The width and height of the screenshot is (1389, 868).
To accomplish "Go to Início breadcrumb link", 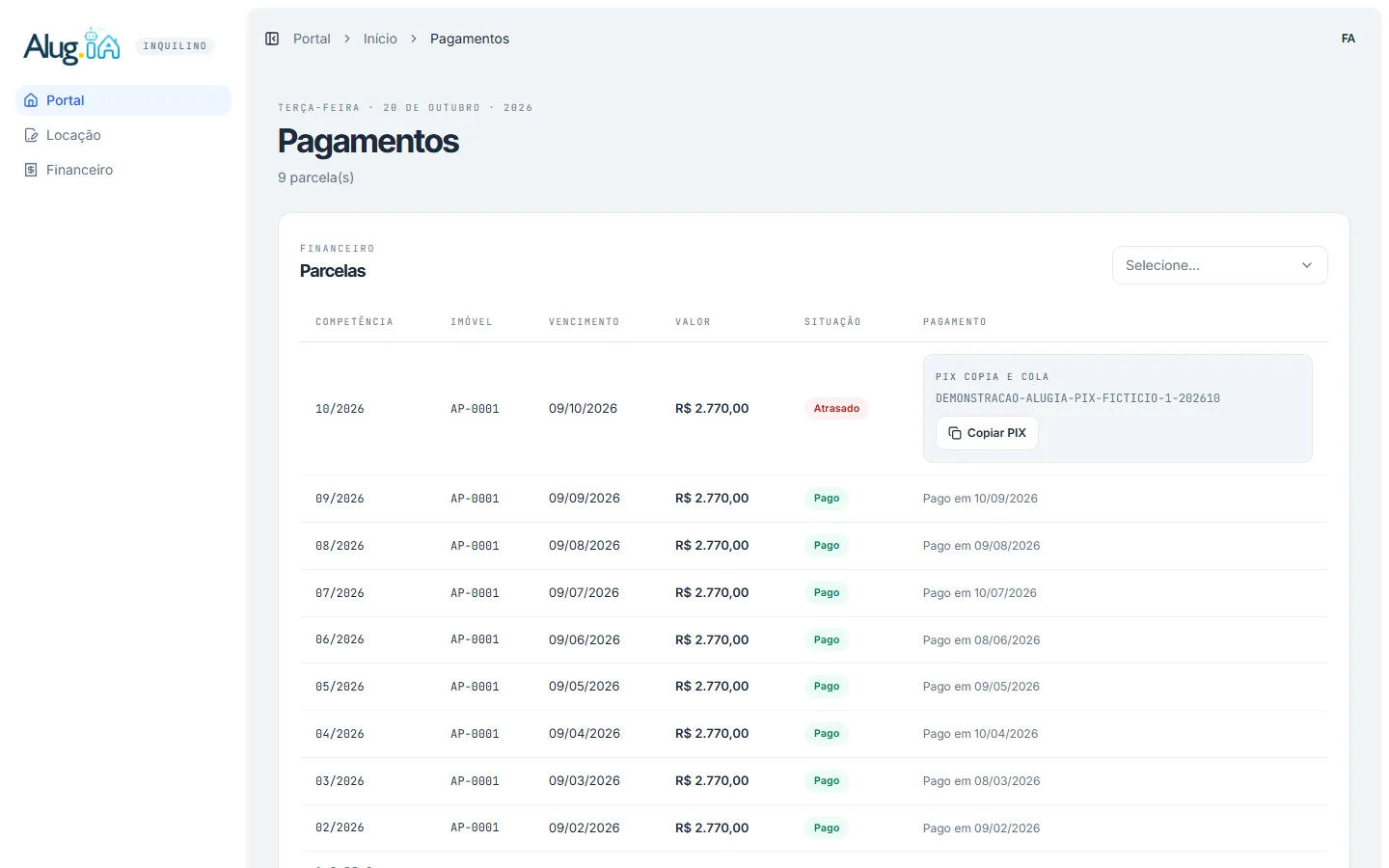I will point(380,39).
